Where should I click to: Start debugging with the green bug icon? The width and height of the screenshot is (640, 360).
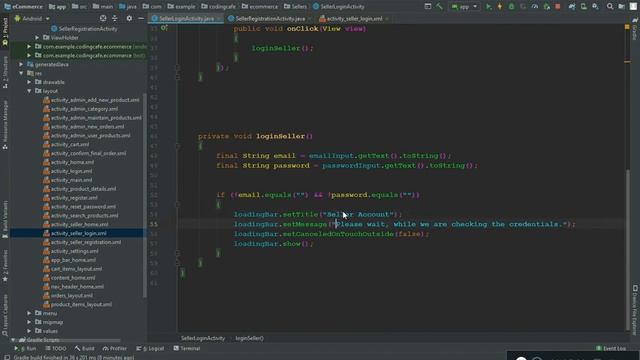tap(511, 7)
